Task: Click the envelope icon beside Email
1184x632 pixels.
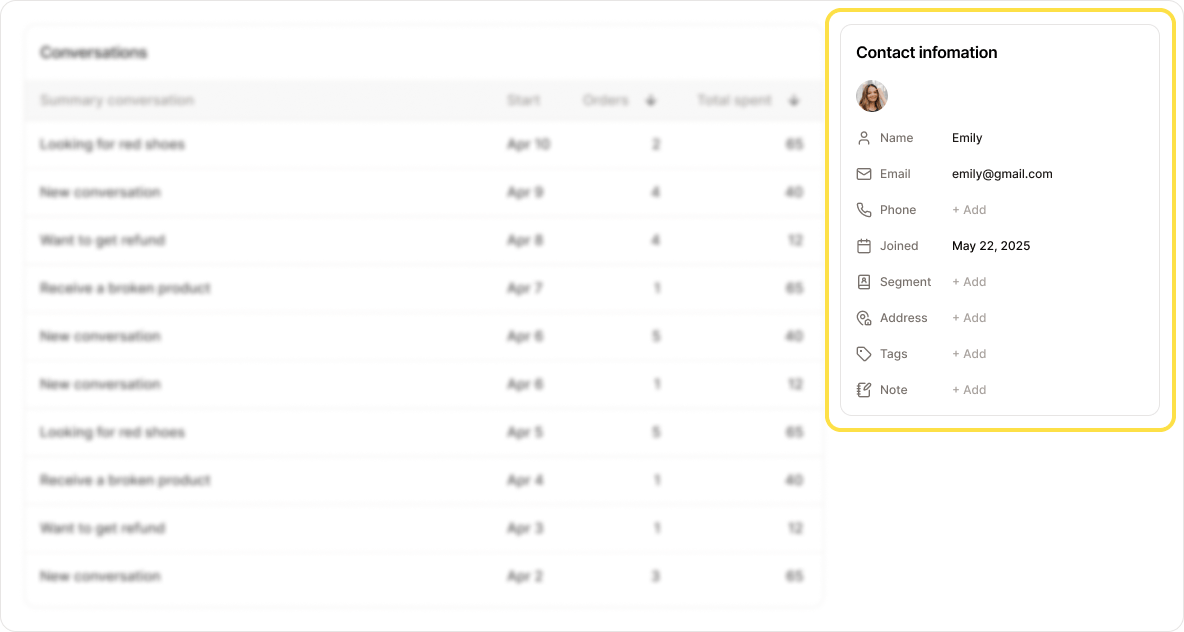Action: click(x=864, y=174)
